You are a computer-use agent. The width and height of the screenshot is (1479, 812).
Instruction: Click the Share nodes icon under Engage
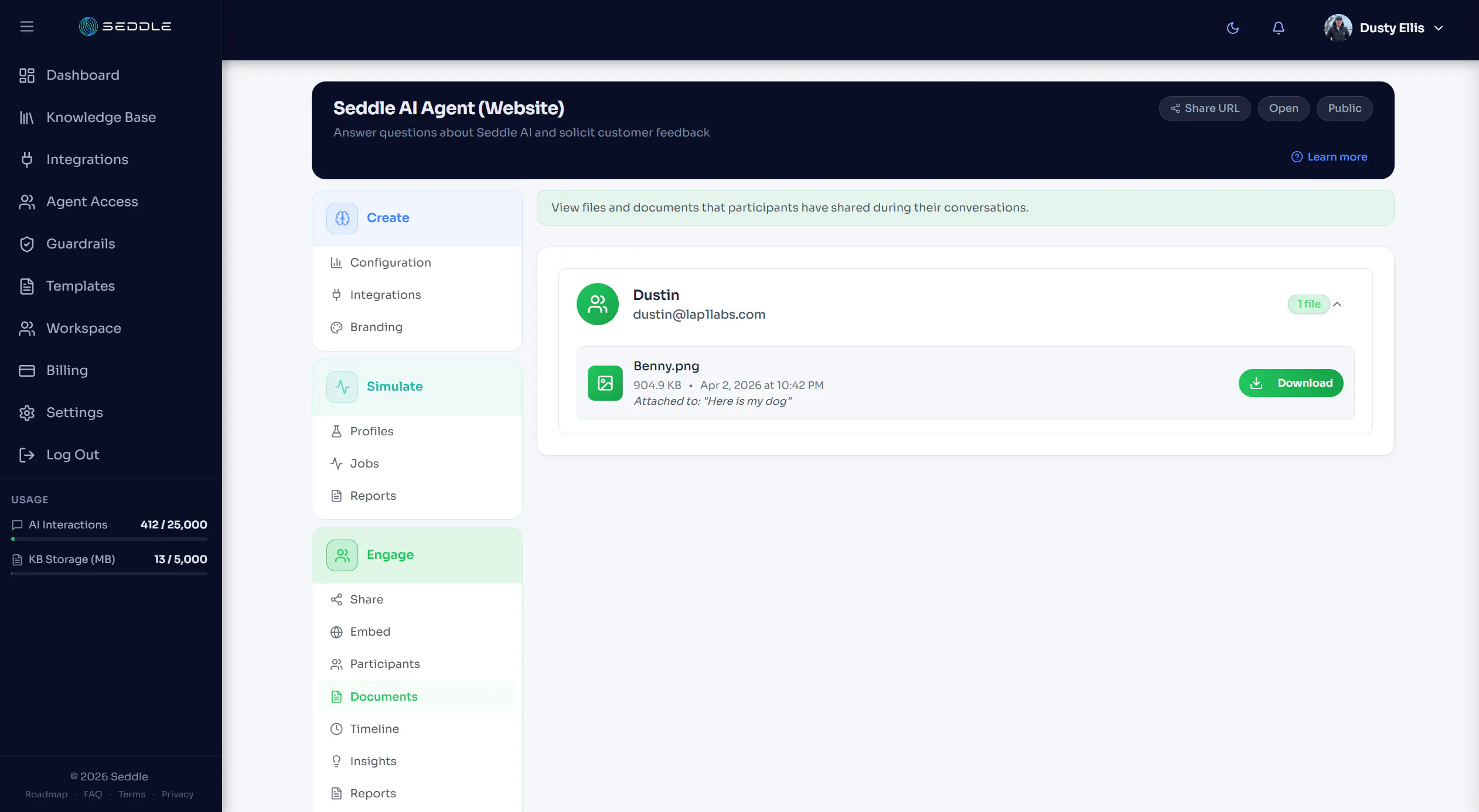pos(336,599)
